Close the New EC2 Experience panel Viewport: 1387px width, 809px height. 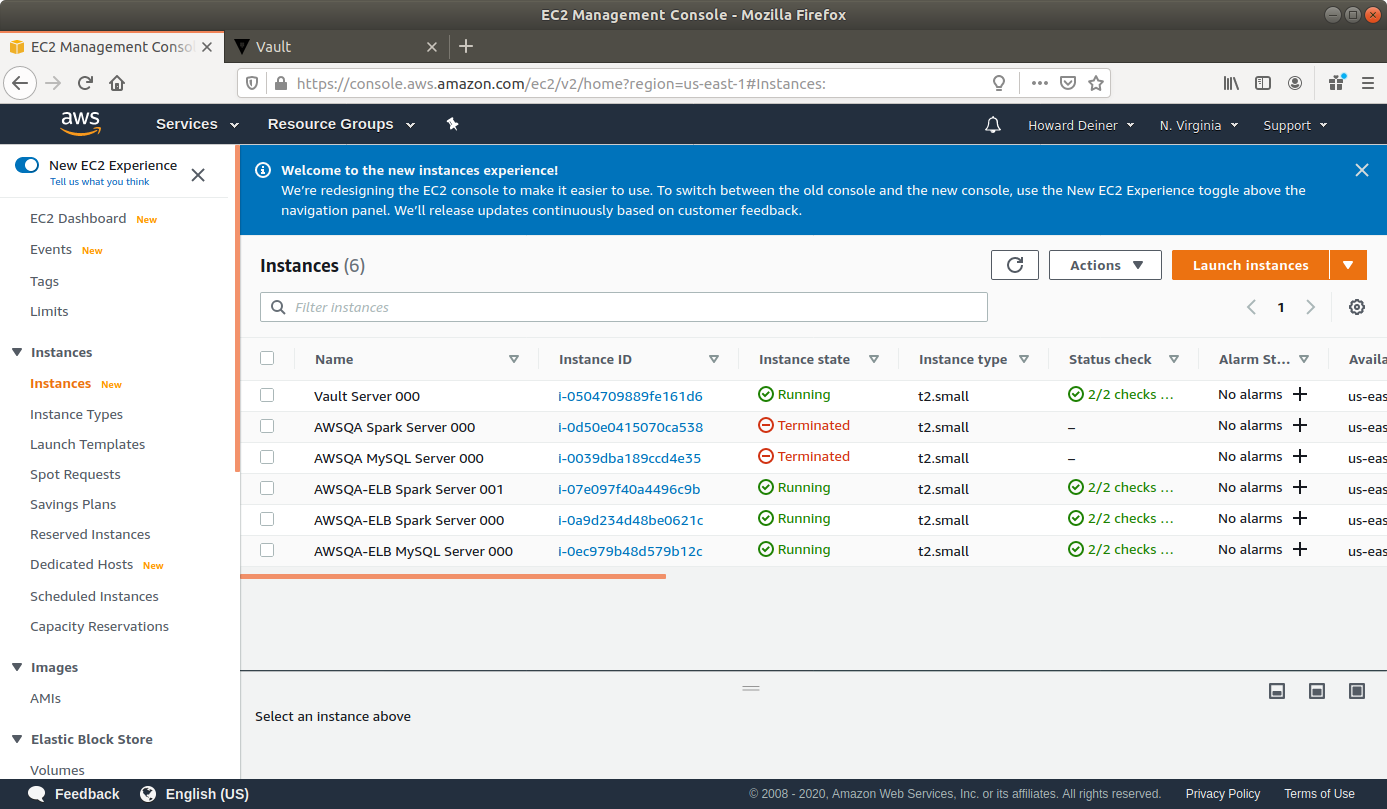pyautogui.click(x=198, y=175)
